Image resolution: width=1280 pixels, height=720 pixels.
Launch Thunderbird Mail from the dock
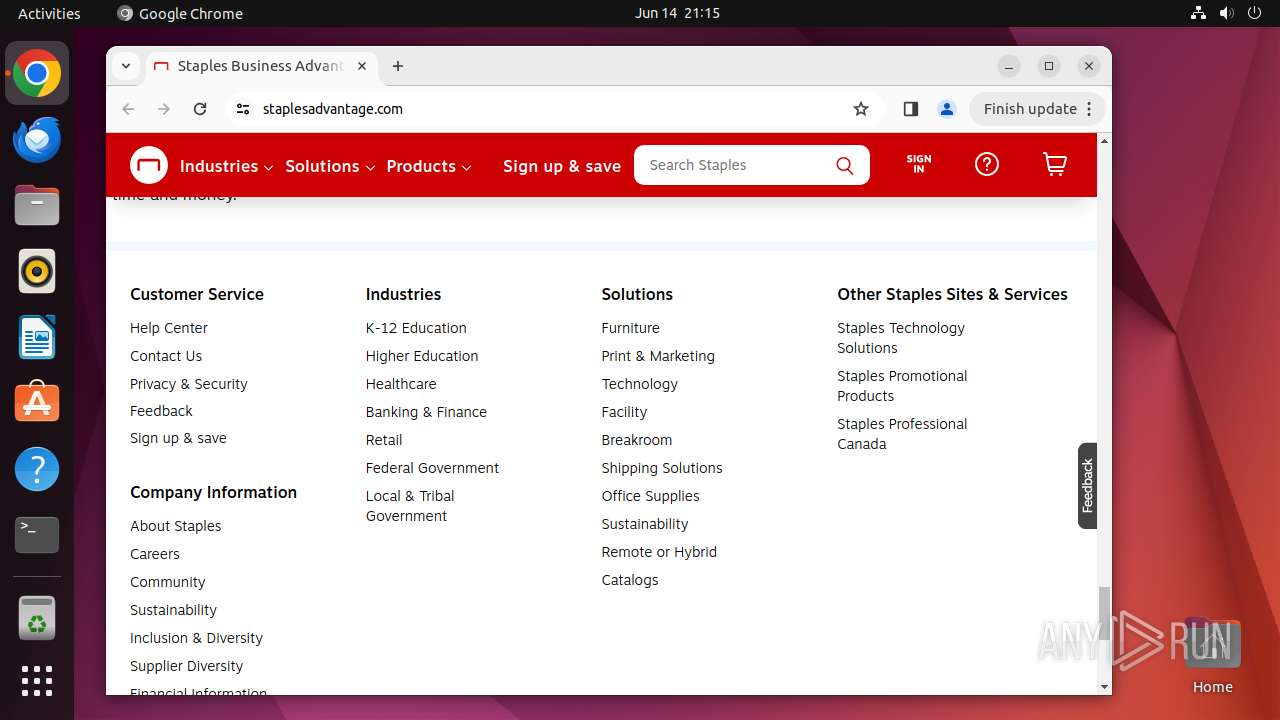coord(37,139)
